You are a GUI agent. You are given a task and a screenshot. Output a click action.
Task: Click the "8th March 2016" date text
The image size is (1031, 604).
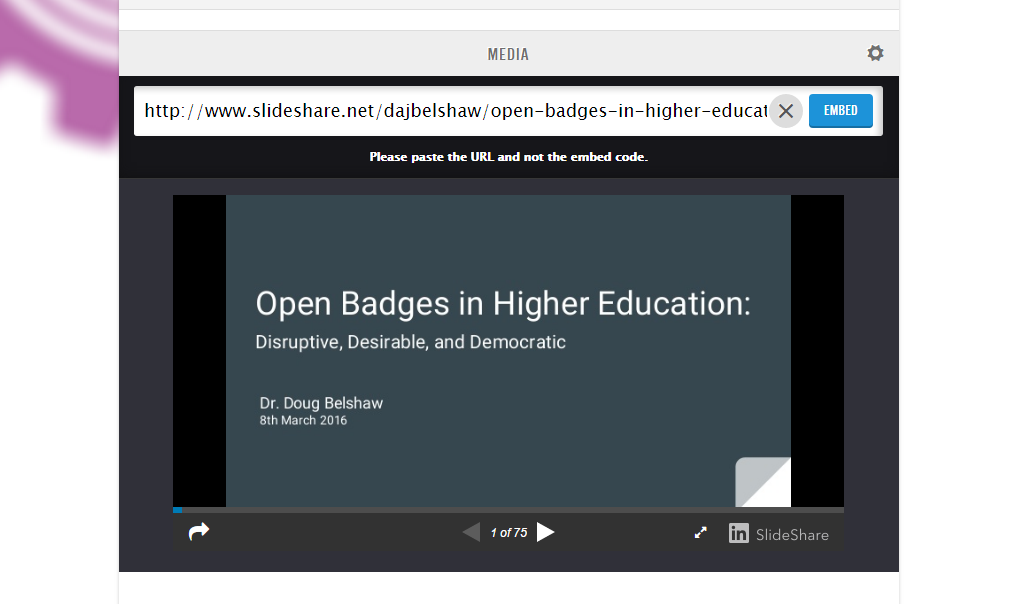(303, 421)
